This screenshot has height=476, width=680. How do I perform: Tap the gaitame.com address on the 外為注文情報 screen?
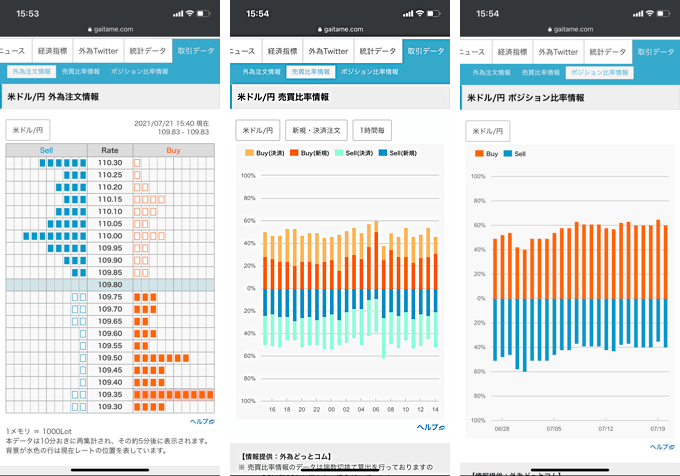pos(113,29)
